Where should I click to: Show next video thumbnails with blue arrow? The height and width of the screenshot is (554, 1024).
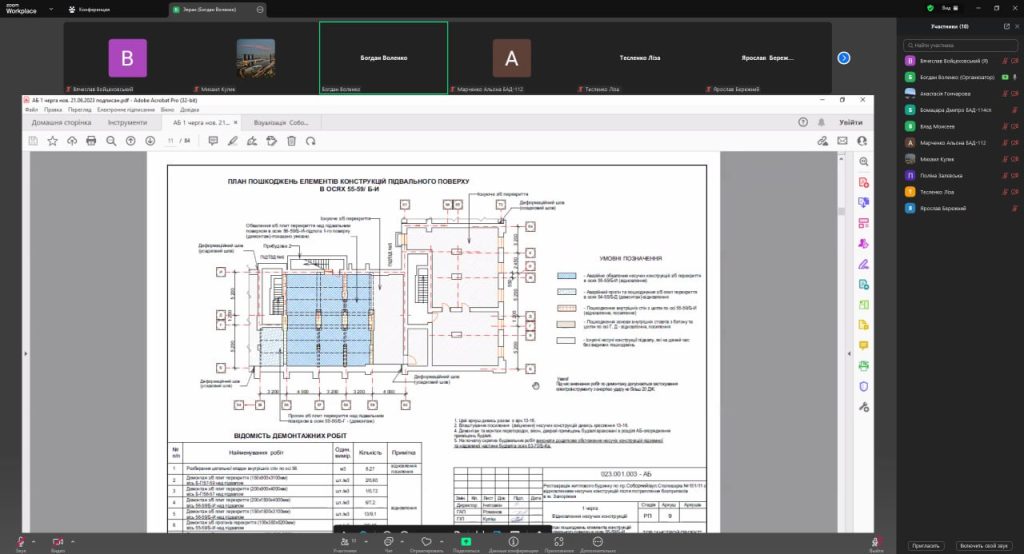coord(843,58)
